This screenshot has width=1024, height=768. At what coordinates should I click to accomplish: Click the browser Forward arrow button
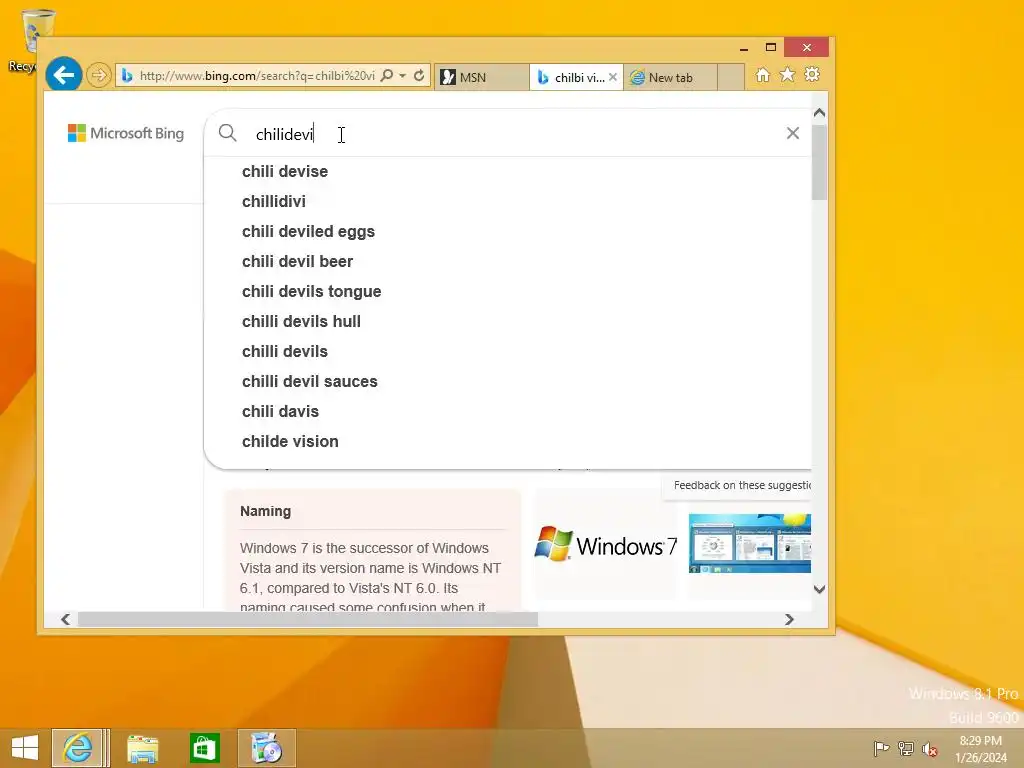[x=99, y=76]
